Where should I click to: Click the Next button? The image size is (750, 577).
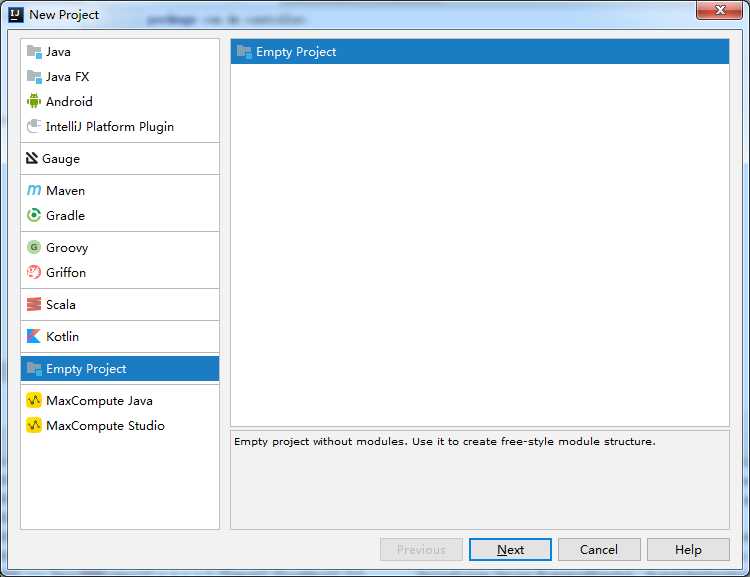(510, 550)
